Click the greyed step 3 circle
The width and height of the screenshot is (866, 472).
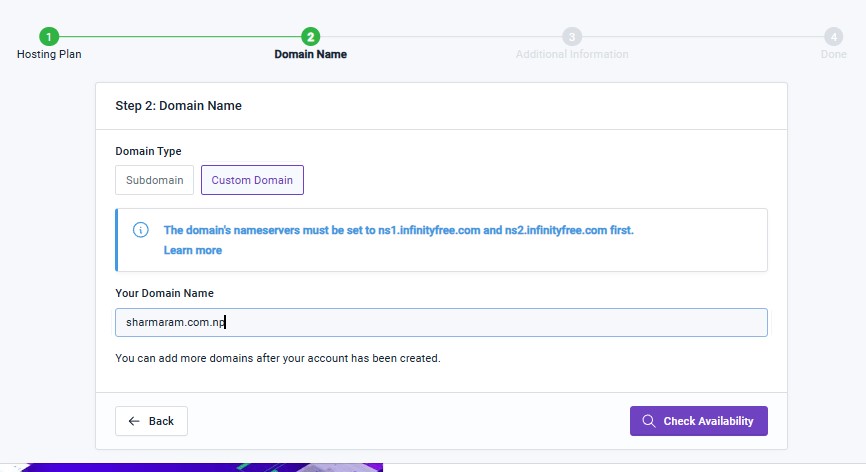click(x=572, y=37)
